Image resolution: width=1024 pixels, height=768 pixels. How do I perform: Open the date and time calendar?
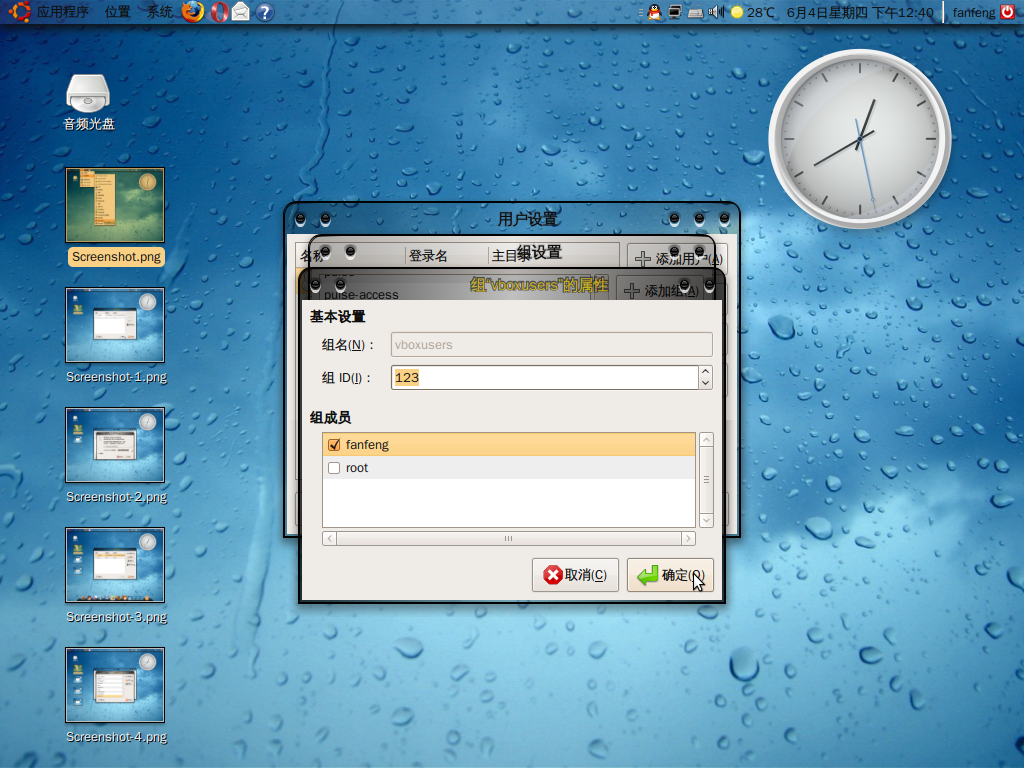[859, 12]
